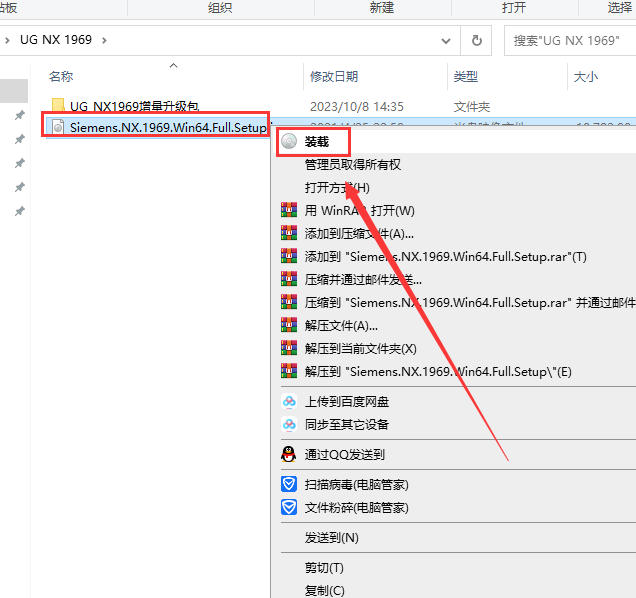
Task: Click the first pin icon in sidebar
Action: [19, 115]
